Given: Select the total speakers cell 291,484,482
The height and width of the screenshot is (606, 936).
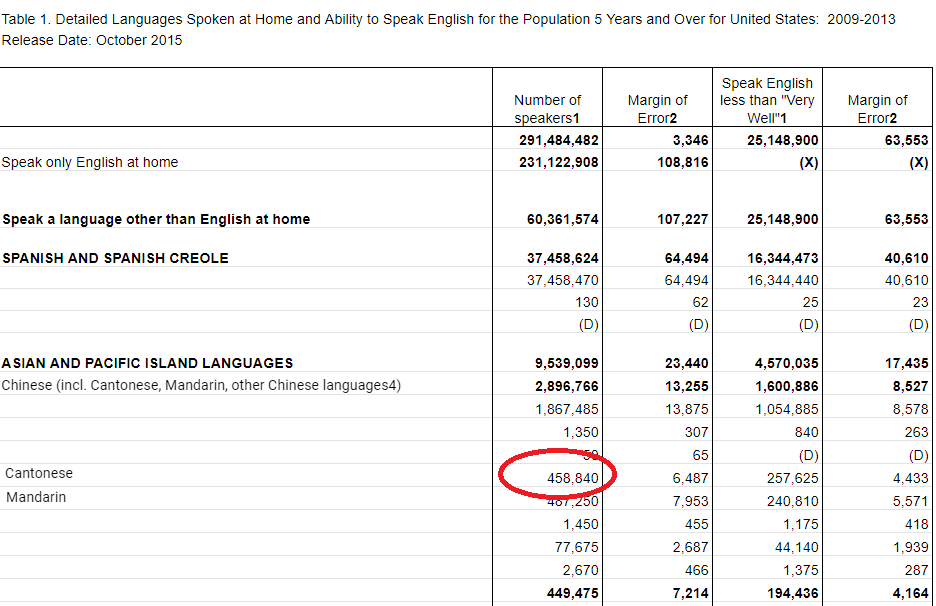Looking at the screenshot, I should point(559,140).
